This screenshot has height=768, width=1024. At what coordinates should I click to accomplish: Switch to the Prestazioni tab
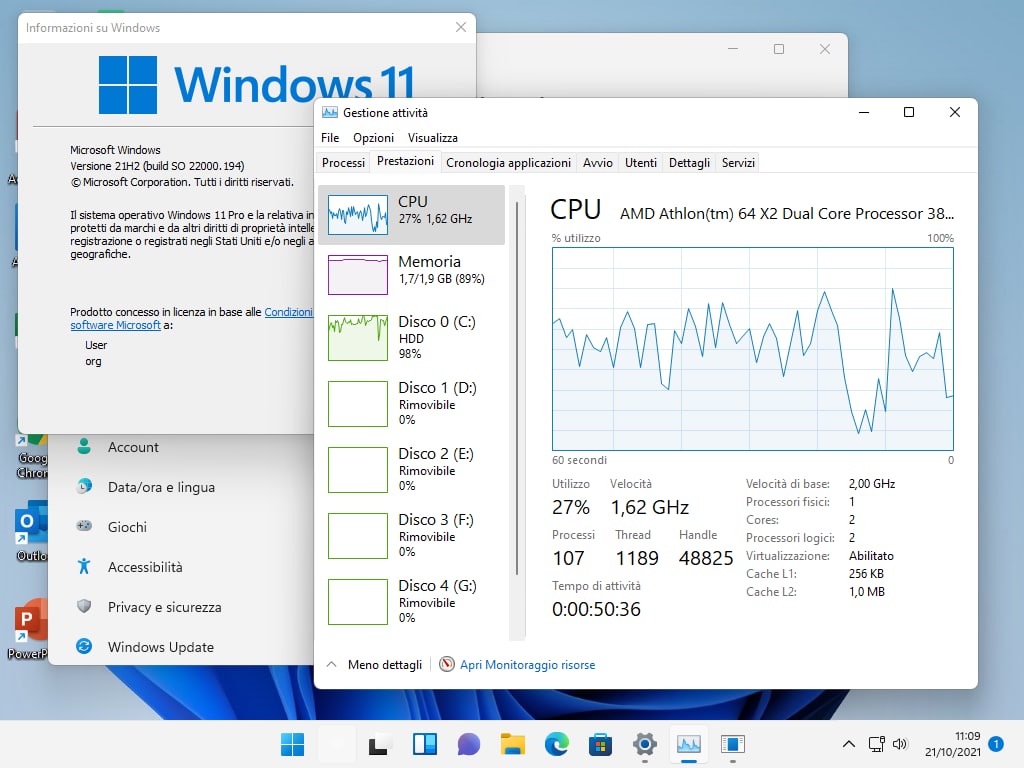pos(405,161)
